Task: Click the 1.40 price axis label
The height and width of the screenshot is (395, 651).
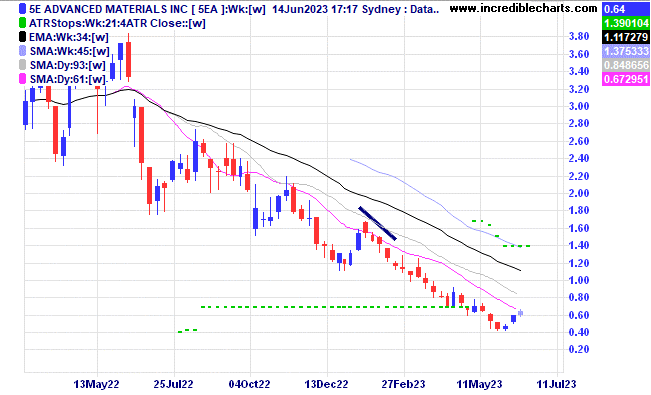Action: [579, 245]
